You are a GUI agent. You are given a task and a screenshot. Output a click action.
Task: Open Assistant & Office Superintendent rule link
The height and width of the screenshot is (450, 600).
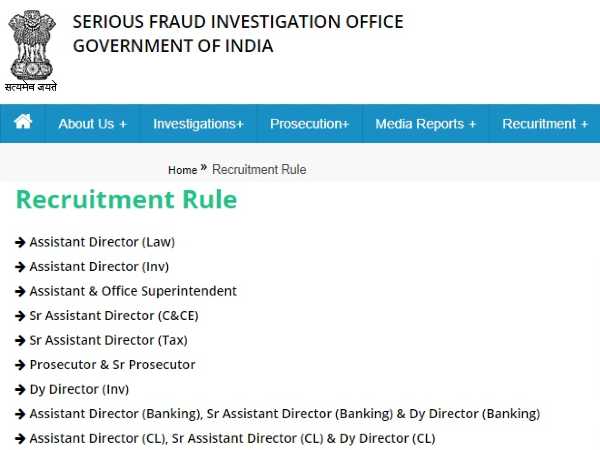point(133,291)
